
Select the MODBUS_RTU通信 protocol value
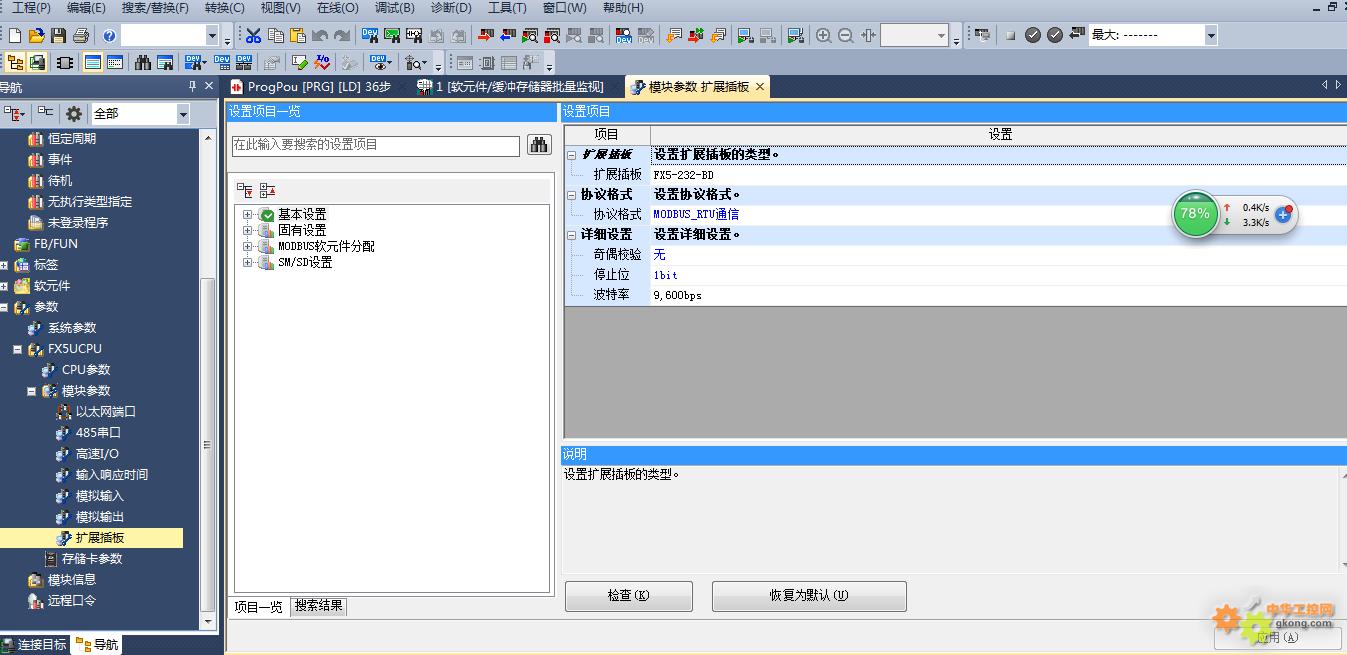click(x=696, y=215)
